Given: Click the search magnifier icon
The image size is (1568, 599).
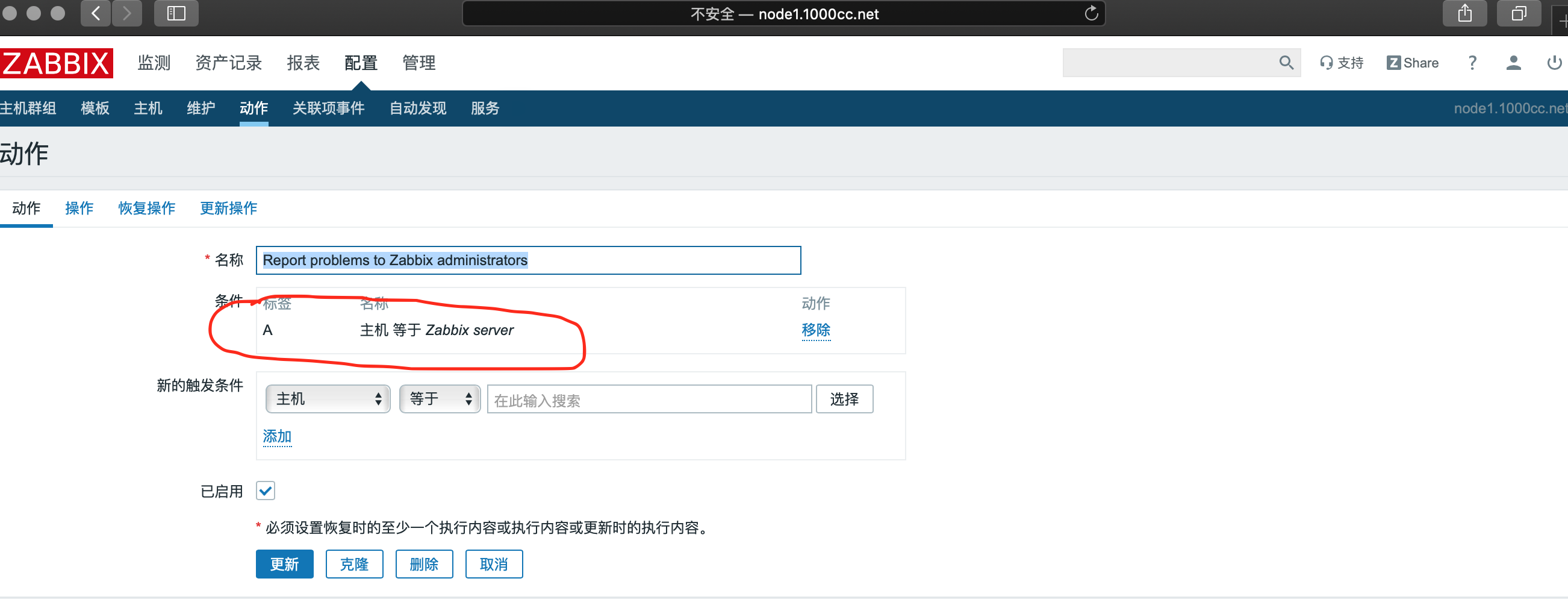Looking at the screenshot, I should 1286,63.
